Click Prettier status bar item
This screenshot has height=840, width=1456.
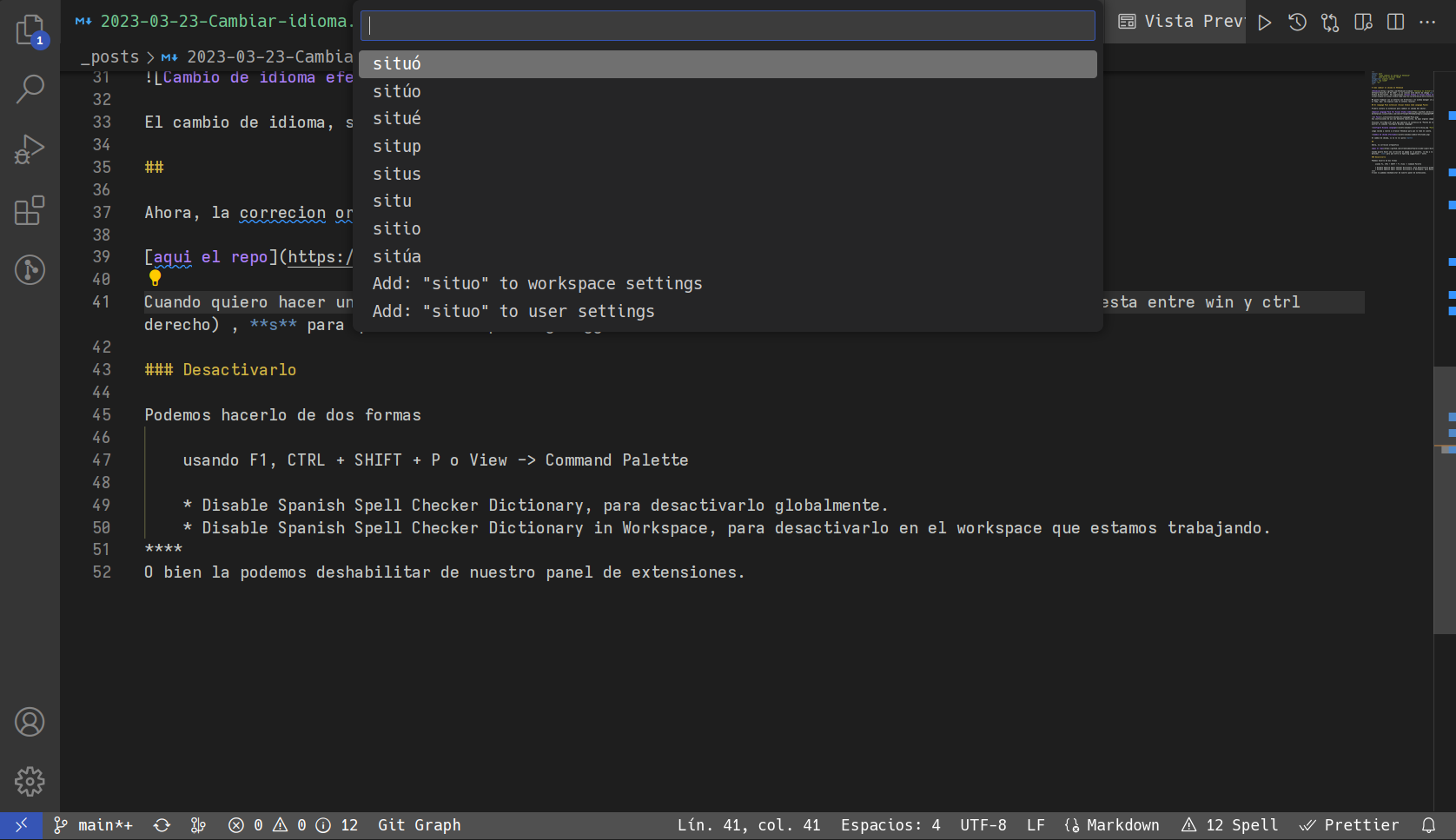pyautogui.click(x=1349, y=825)
